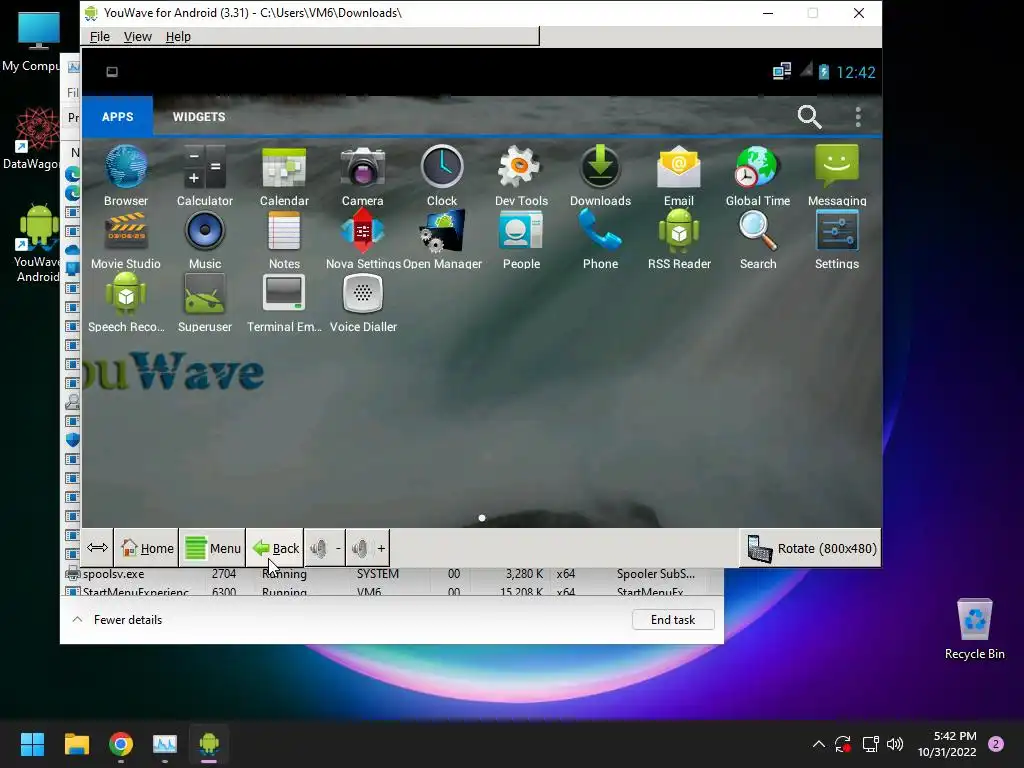The height and width of the screenshot is (768, 1024).
Task: Open the Superuser app
Action: pyautogui.click(x=204, y=302)
